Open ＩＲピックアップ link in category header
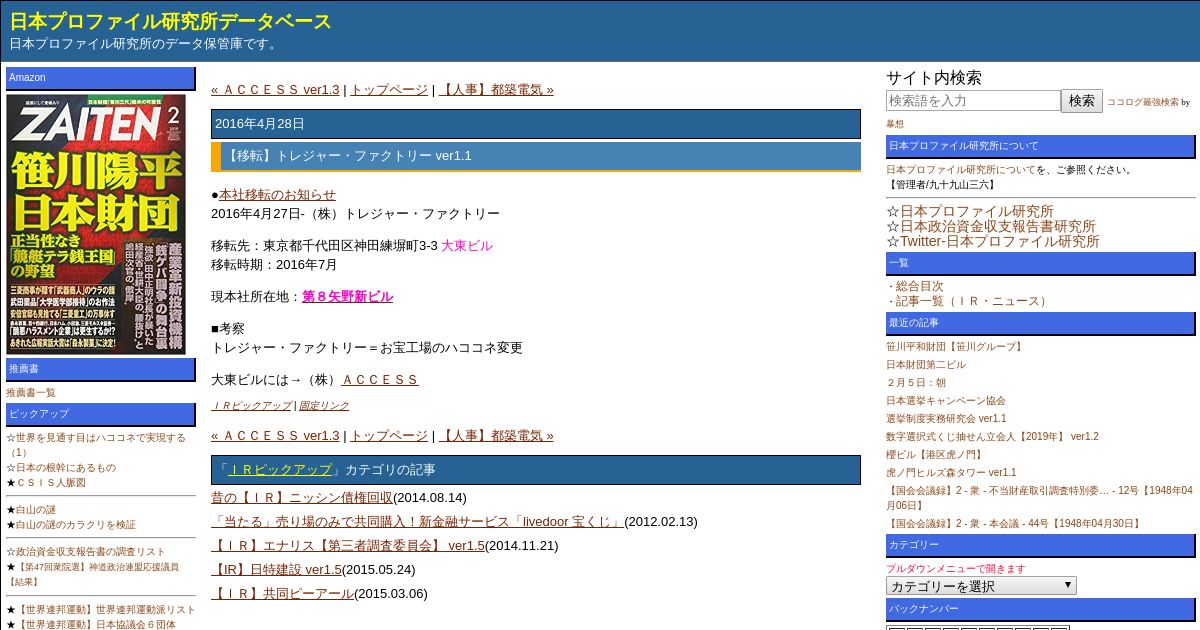 [x=279, y=469]
